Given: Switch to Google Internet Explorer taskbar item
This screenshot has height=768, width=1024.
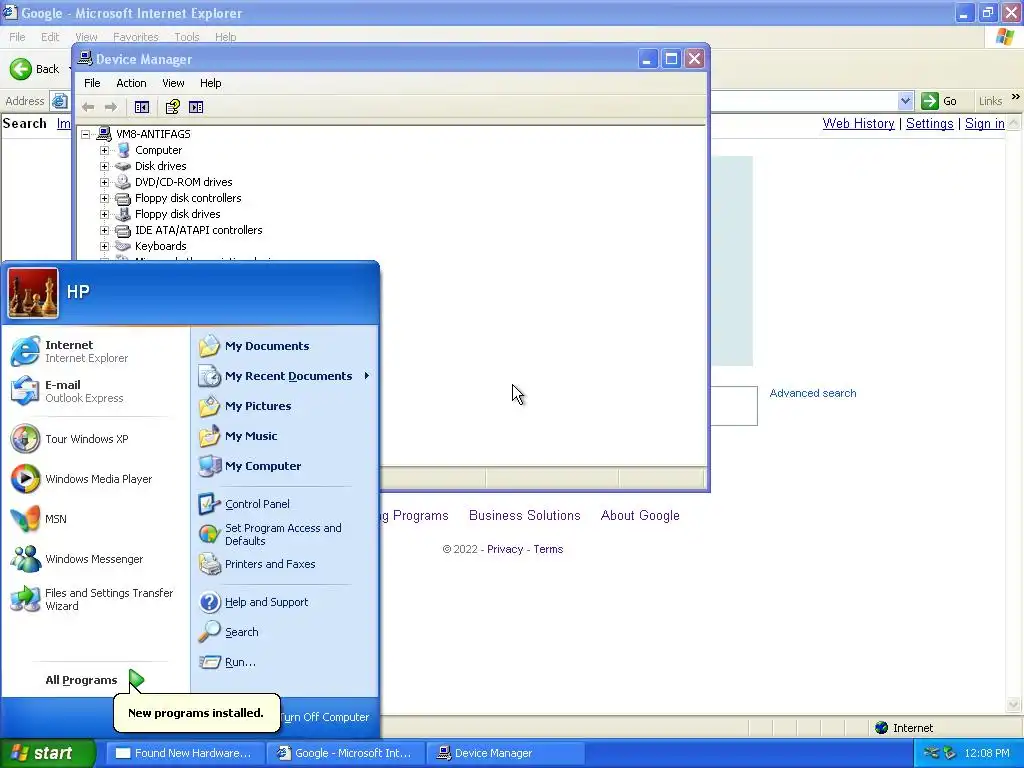Looking at the screenshot, I should pos(345,753).
